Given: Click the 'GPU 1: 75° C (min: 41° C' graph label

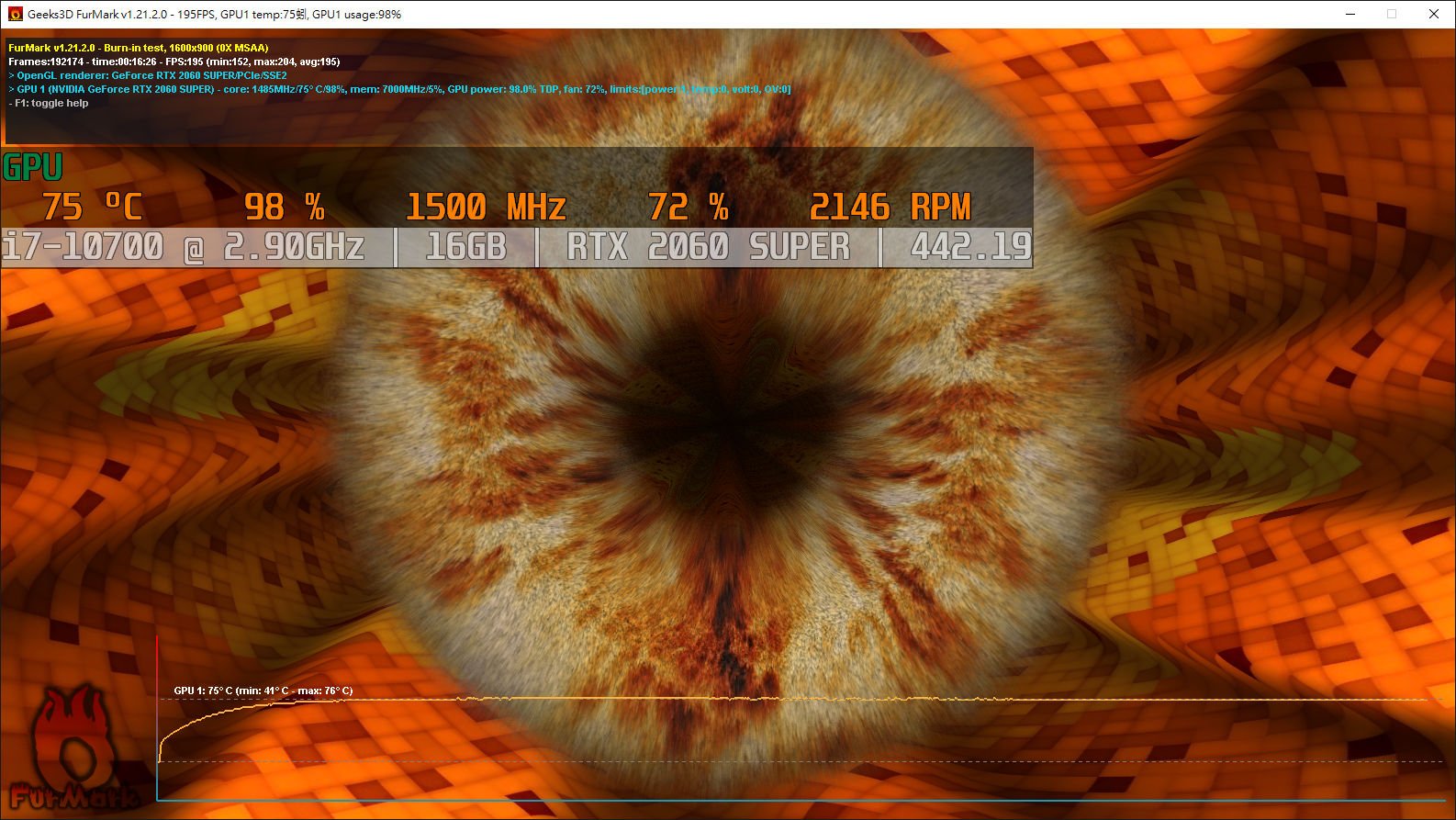Looking at the screenshot, I should (x=263, y=691).
